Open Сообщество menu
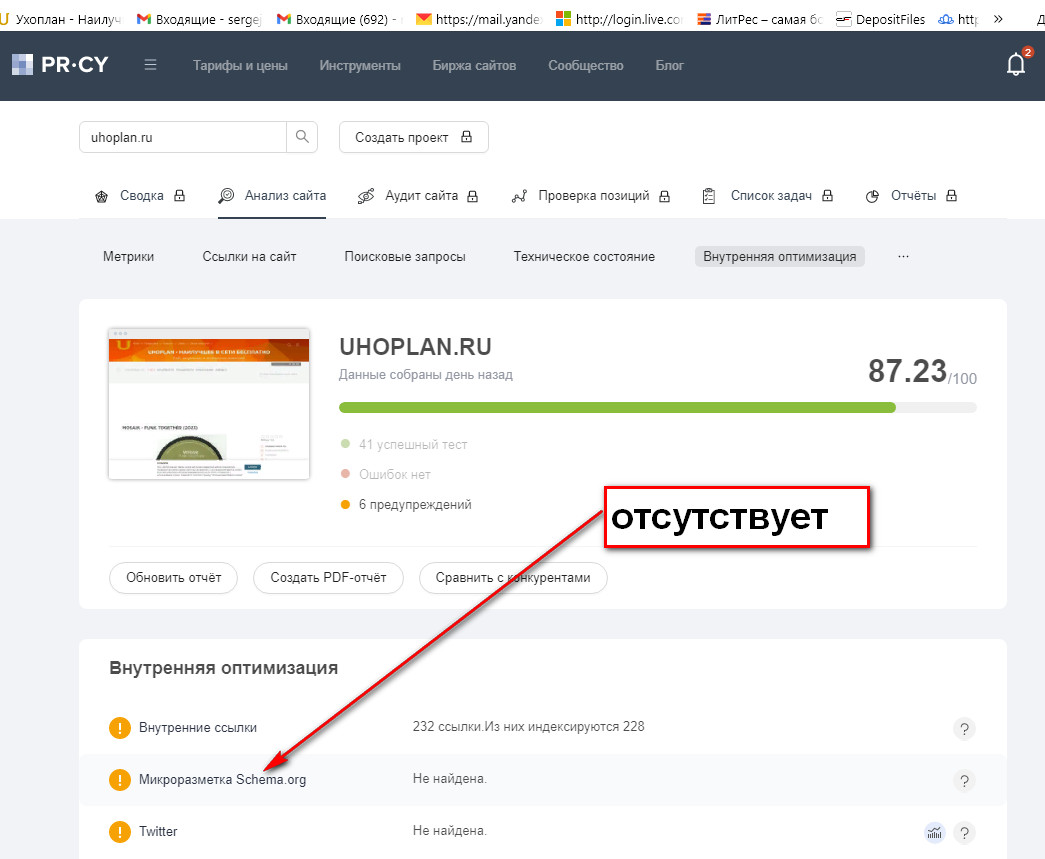The width and height of the screenshot is (1045, 859). [x=586, y=65]
